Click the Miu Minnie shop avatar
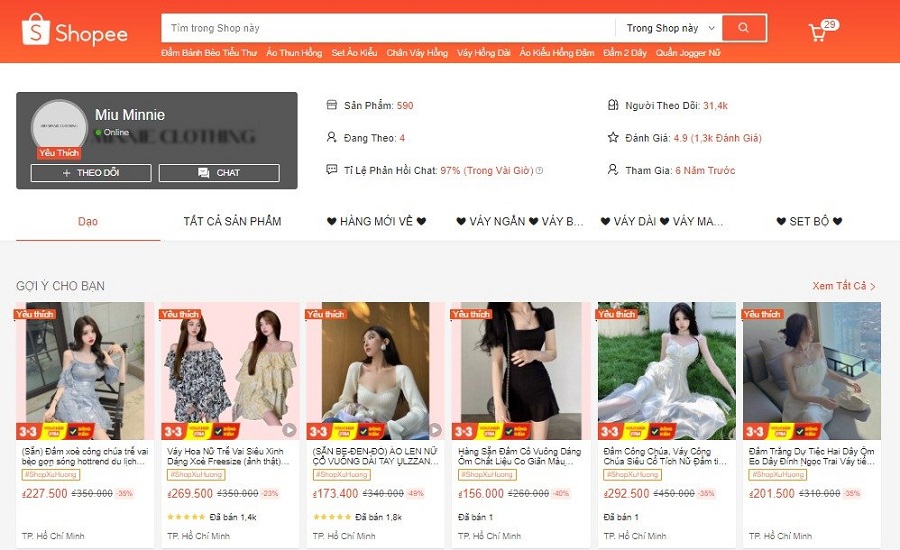Screen dimensions: 900x550 click(x=59, y=127)
